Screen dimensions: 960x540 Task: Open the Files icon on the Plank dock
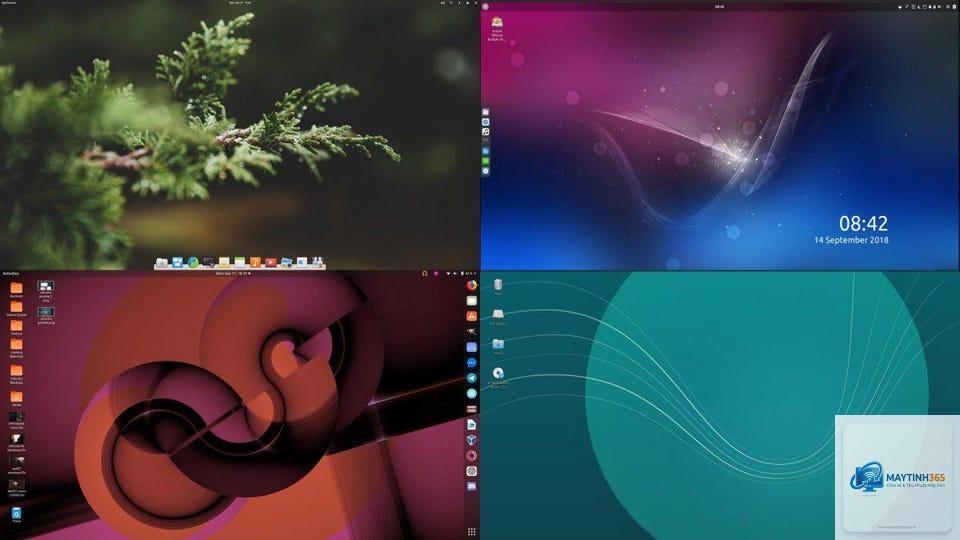[162, 263]
